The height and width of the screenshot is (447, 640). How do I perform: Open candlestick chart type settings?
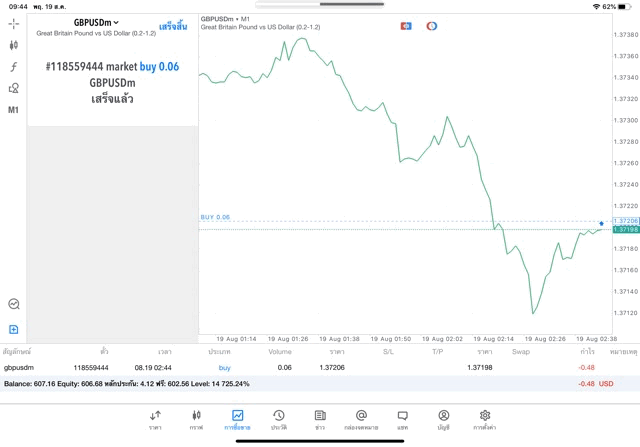point(13,45)
